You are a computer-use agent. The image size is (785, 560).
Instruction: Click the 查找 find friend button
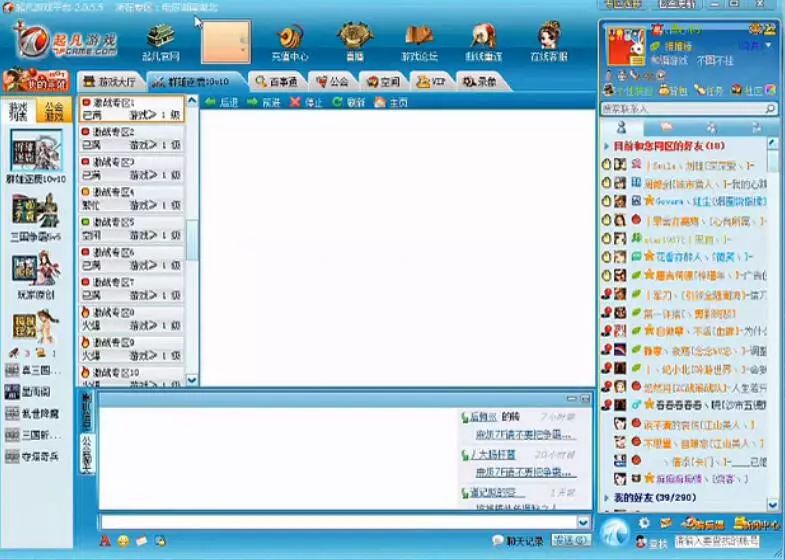(x=652, y=542)
